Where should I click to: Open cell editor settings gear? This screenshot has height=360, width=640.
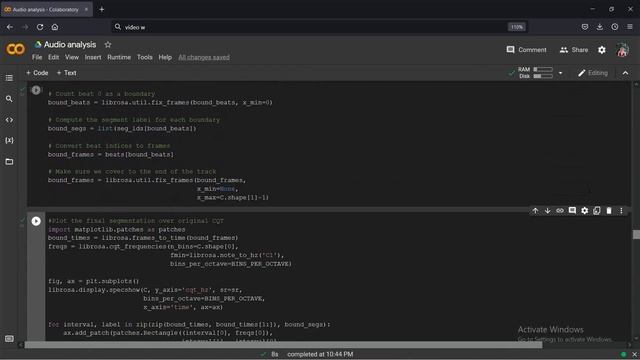coord(584,211)
